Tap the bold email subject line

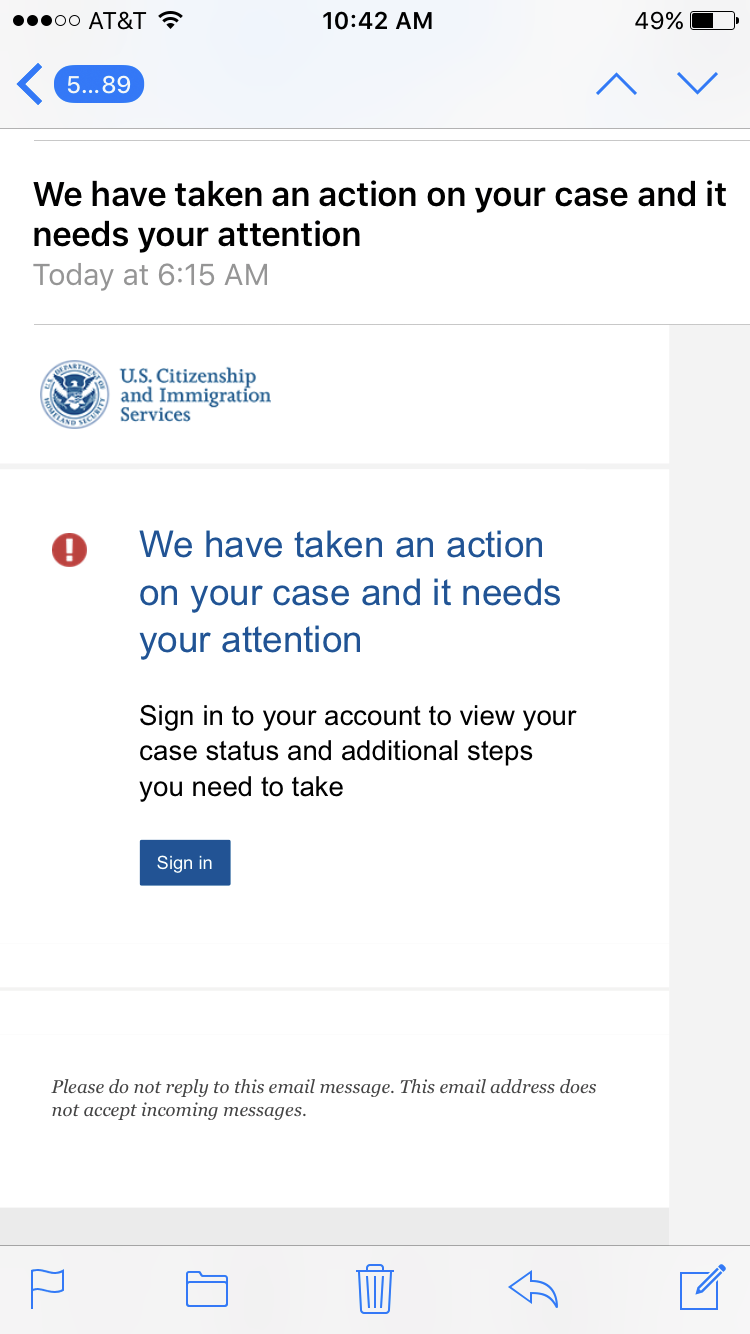click(x=380, y=214)
